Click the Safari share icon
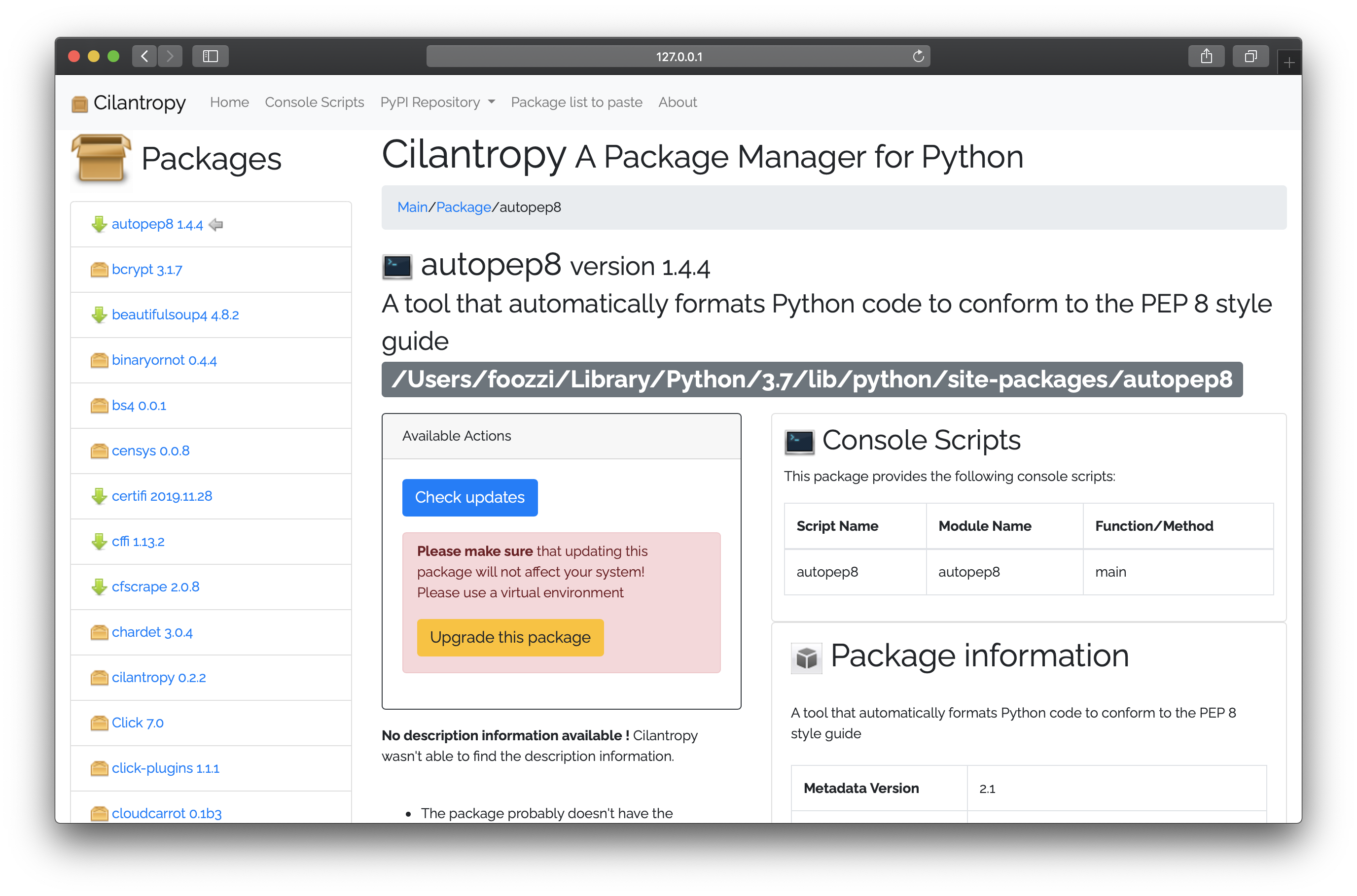 (1206, 56)
